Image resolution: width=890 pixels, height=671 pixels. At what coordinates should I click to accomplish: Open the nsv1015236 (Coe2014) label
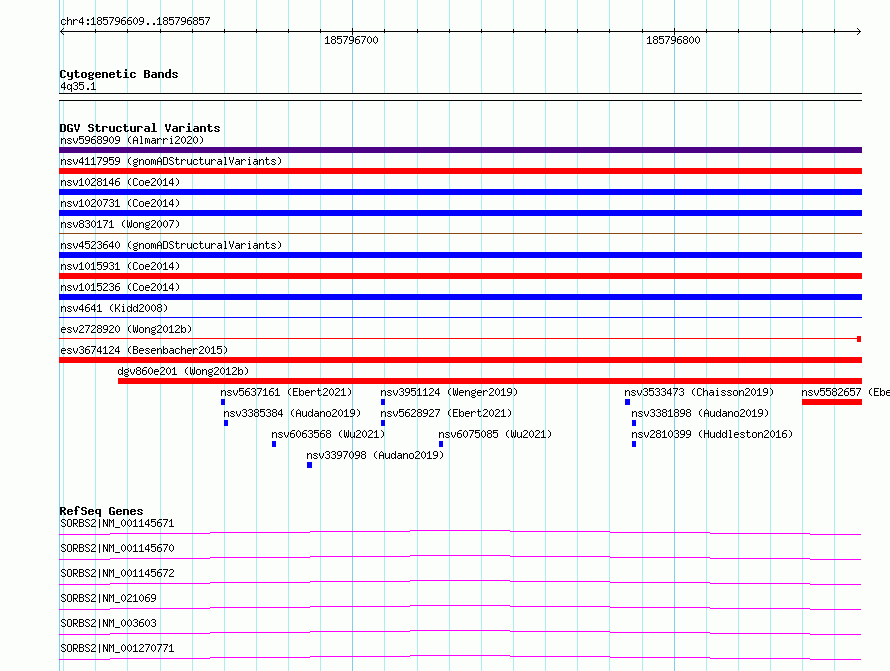(120, 287)
